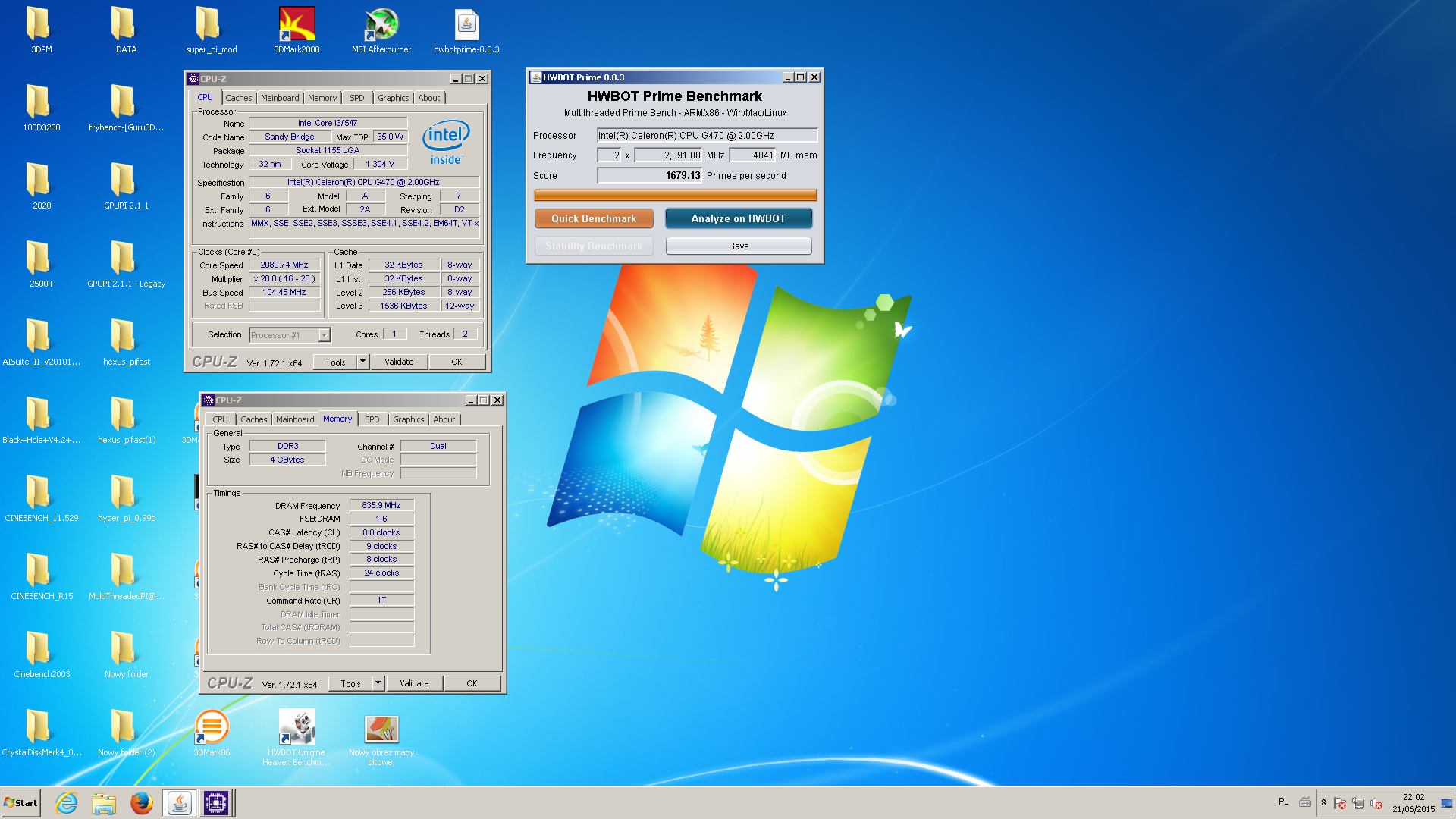Click OK in the top CPU-Z window

(x=457, y=362)
